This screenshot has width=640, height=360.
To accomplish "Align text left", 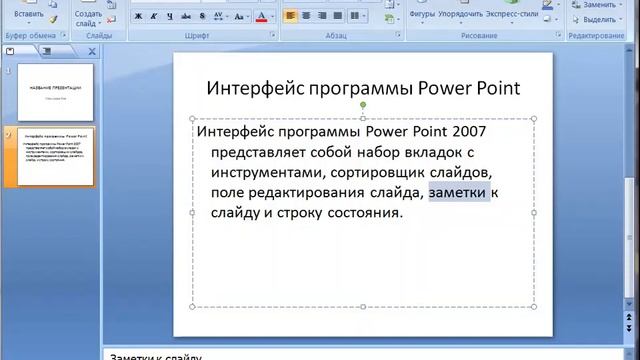I will tap(290, 16).
